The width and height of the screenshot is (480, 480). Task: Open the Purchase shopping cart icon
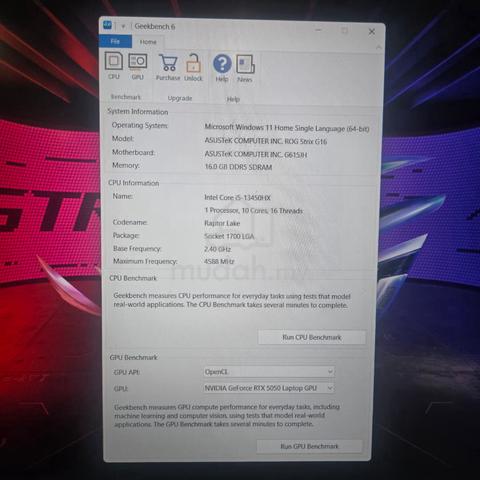click(168, 68)
